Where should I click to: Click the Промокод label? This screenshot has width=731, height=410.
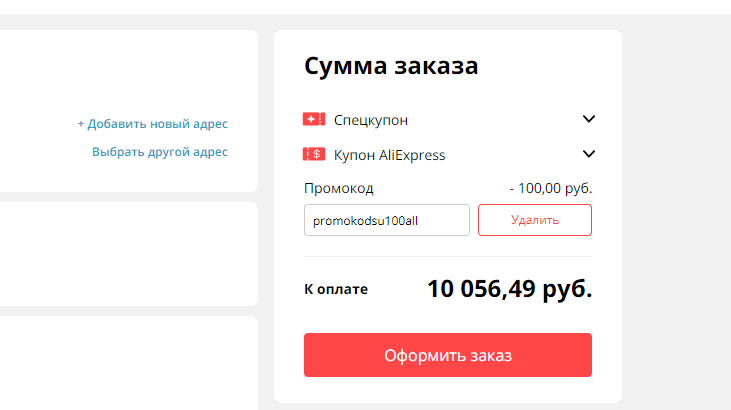[x=338, y=188]
